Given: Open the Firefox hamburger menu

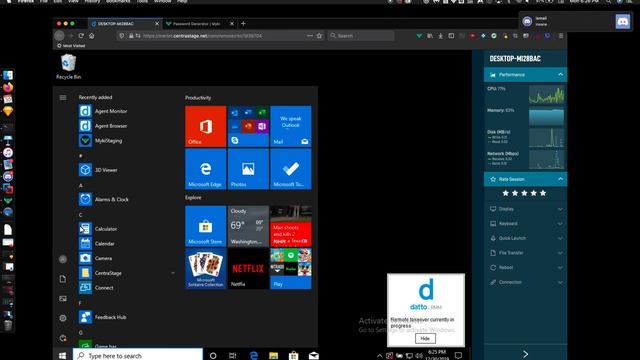Looking at the screenshot, I should point(561,36).
